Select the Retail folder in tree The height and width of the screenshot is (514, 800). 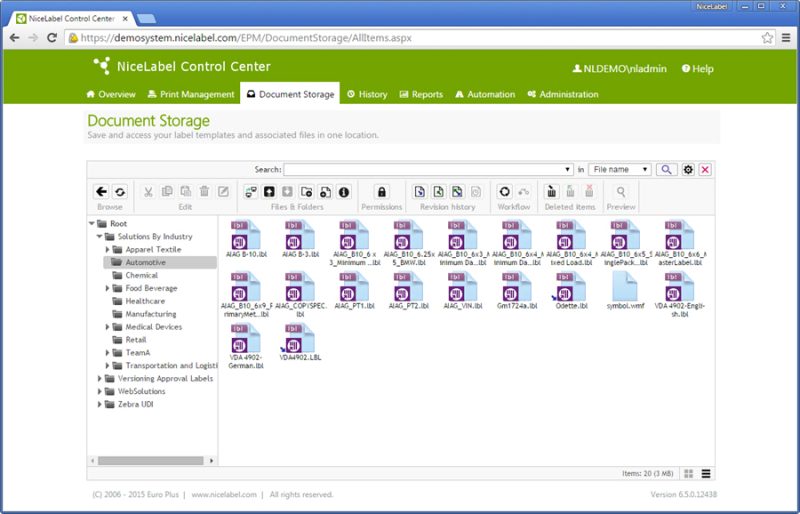136,340
